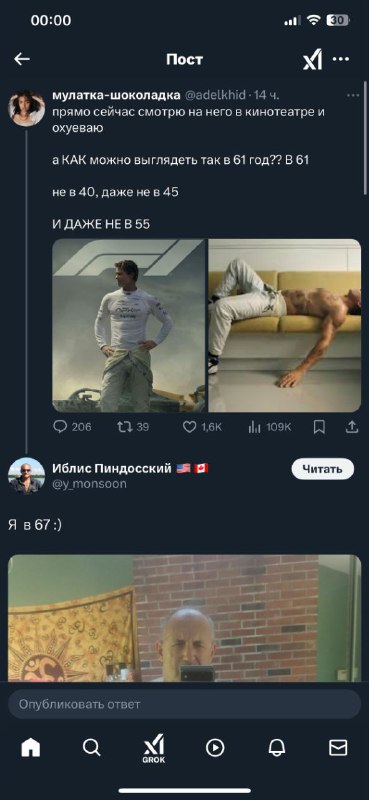The width and height of the screenshot is (369, 800).
Task: Open the couch photo image
Action: [x=284, y=326]
